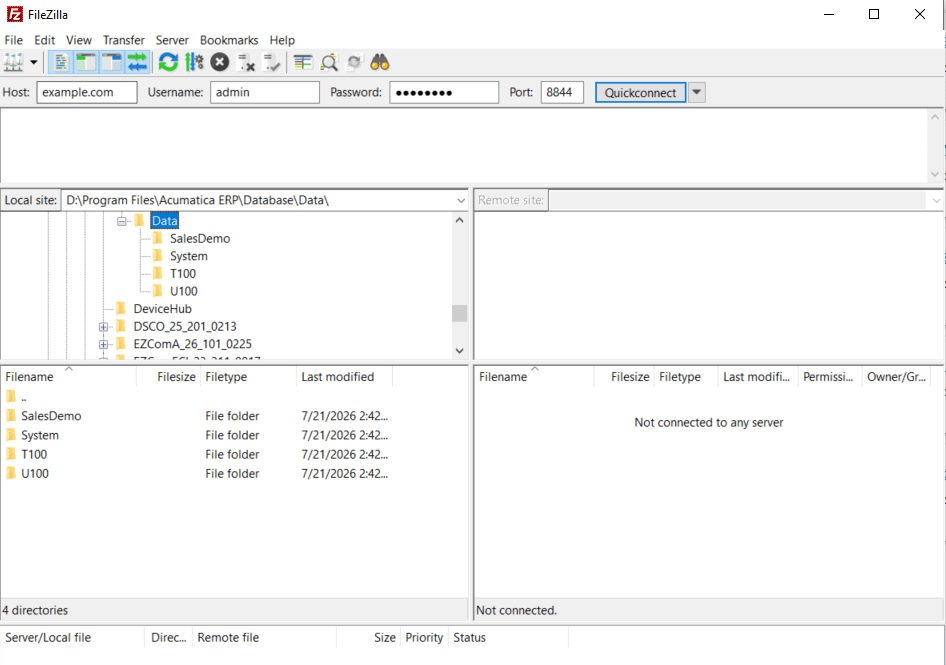
Task: Select SalesDemo in local tree
Action: tap(200, 238)
